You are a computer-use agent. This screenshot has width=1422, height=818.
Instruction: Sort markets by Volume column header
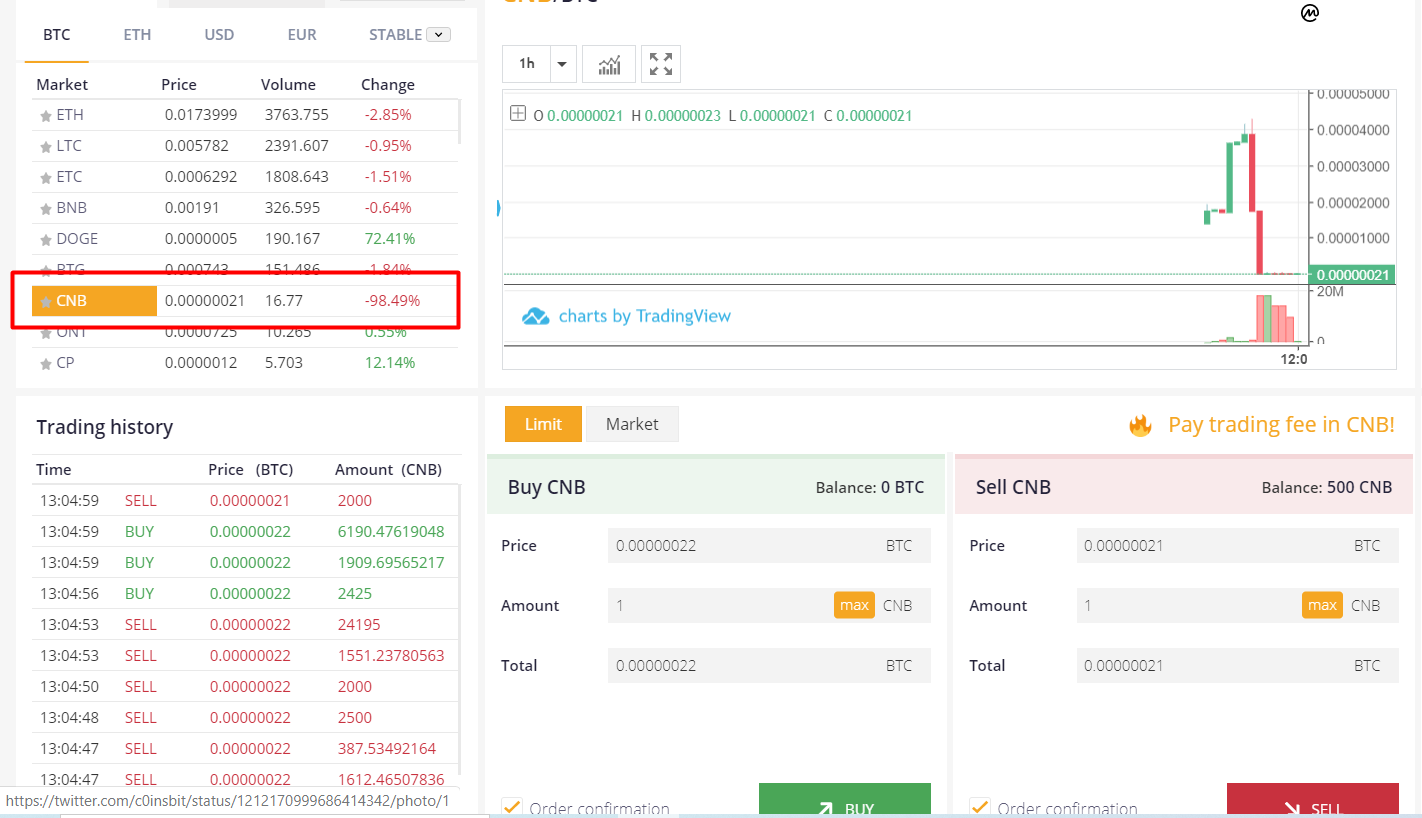(288, 85)
